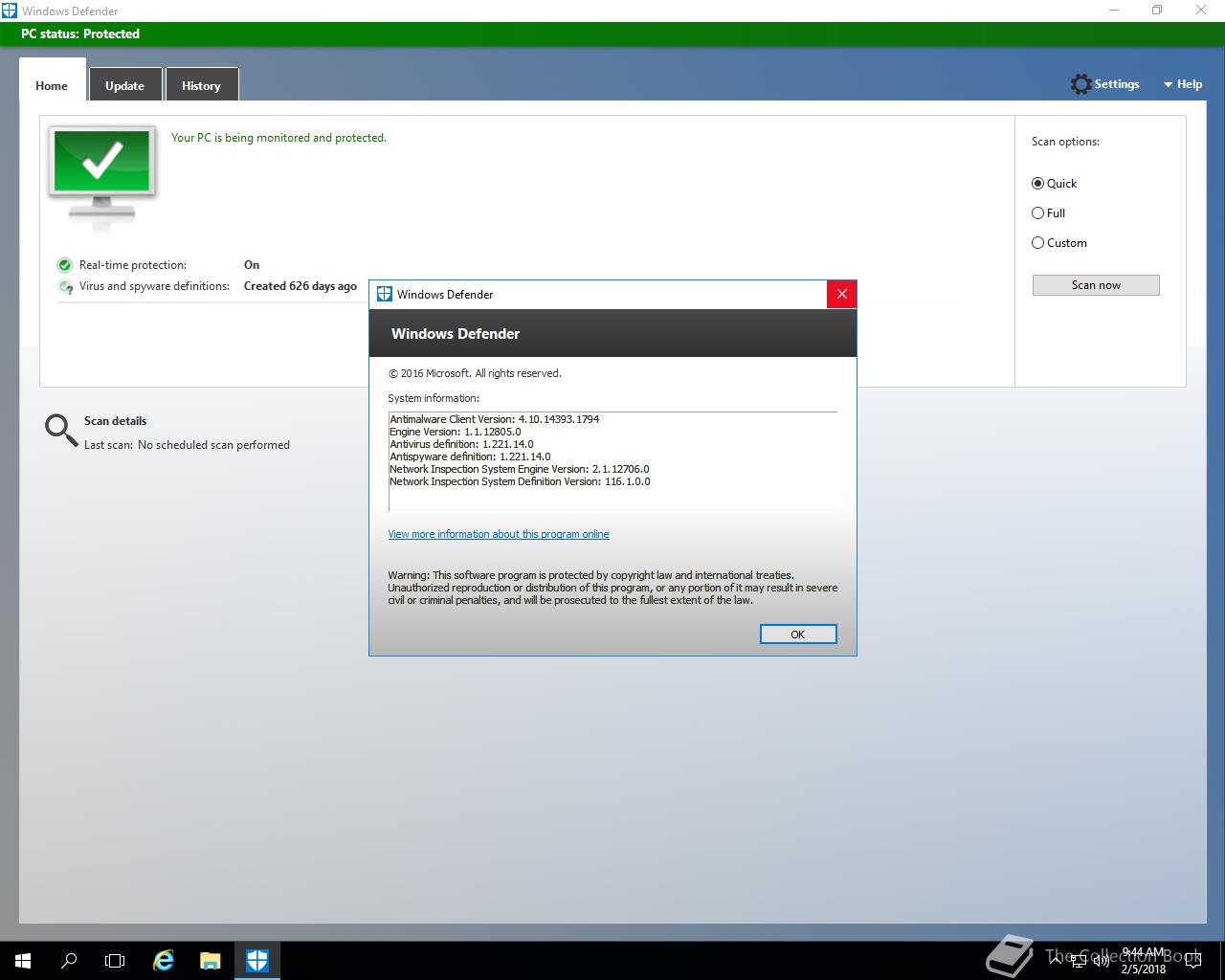Expand the Help dropdown arrow

(1168, 85)
